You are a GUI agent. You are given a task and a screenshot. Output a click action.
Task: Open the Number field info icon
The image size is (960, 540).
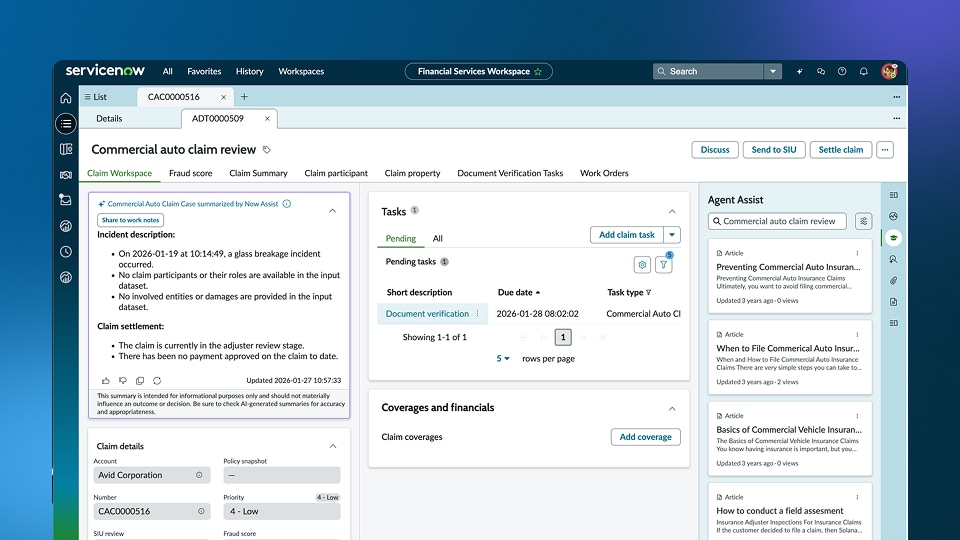click(201, 511)
